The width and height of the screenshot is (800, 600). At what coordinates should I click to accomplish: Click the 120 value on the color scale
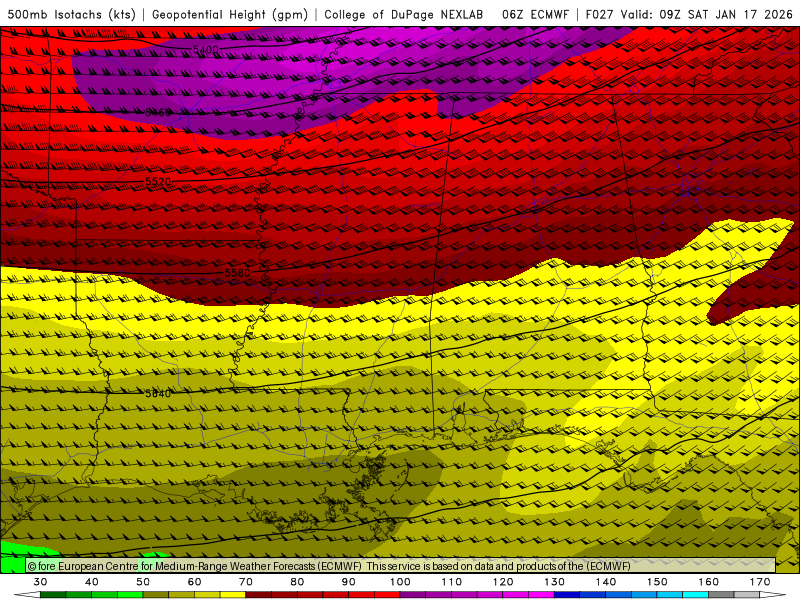coord(503,582)
